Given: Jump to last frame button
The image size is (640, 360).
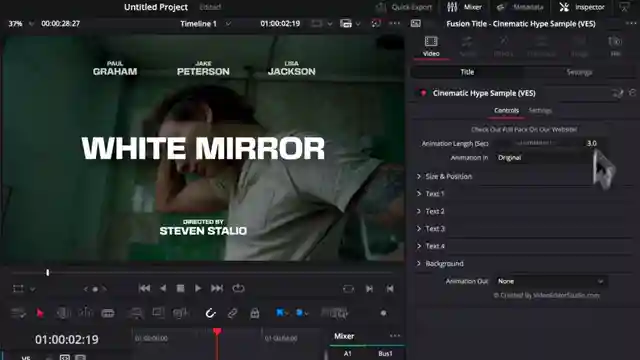Looking at the screenshot, I should pos(217,289).
